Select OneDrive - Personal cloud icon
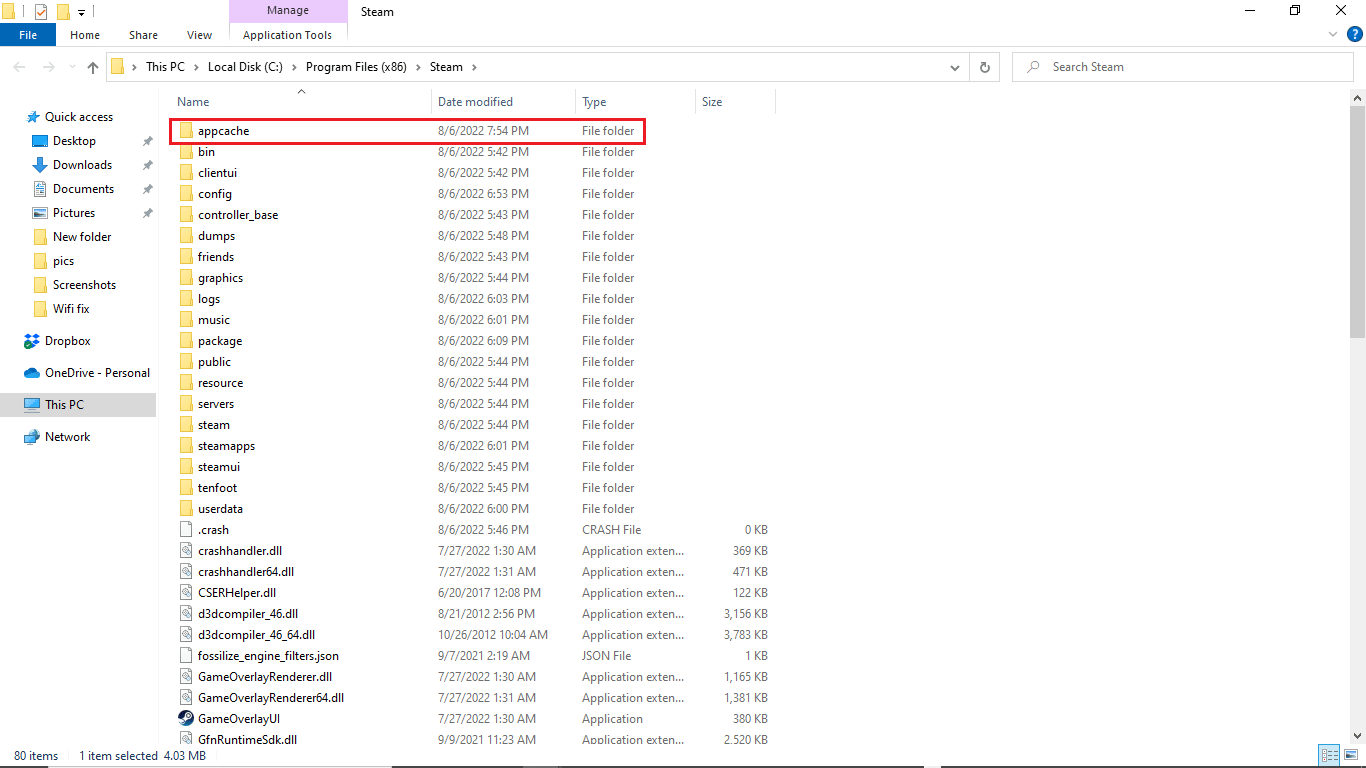1366x768 pixels. [32, 373]
